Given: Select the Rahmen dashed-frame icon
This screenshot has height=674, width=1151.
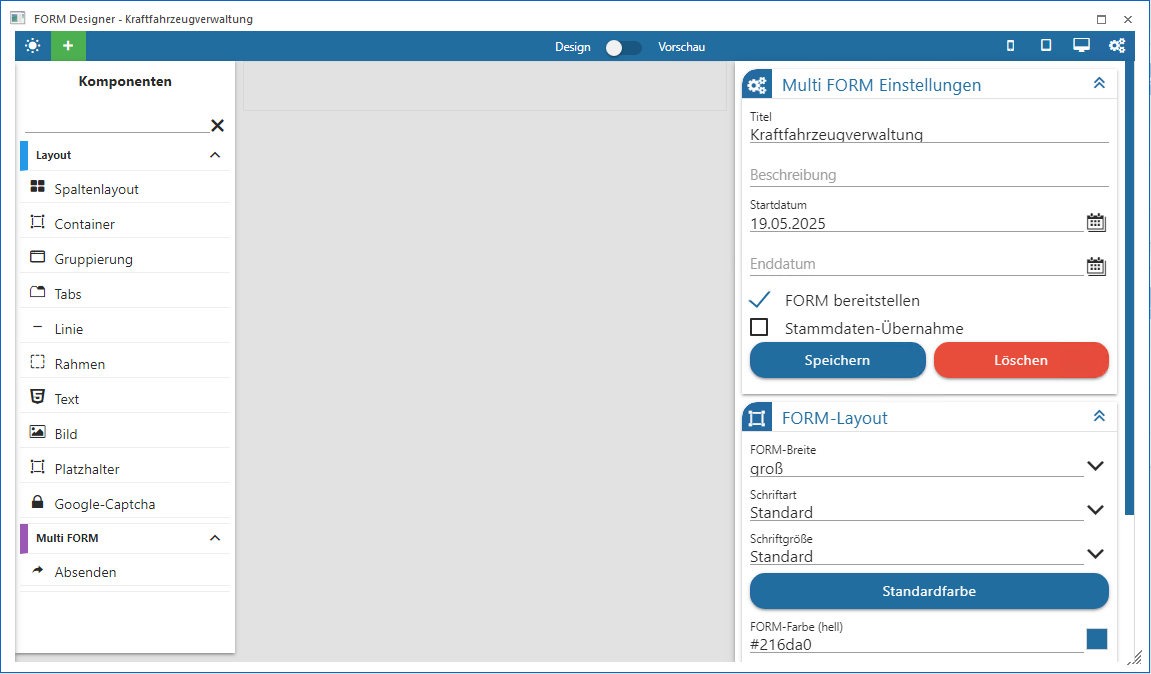Looking at the screenshot, I should tap(37, 362).
